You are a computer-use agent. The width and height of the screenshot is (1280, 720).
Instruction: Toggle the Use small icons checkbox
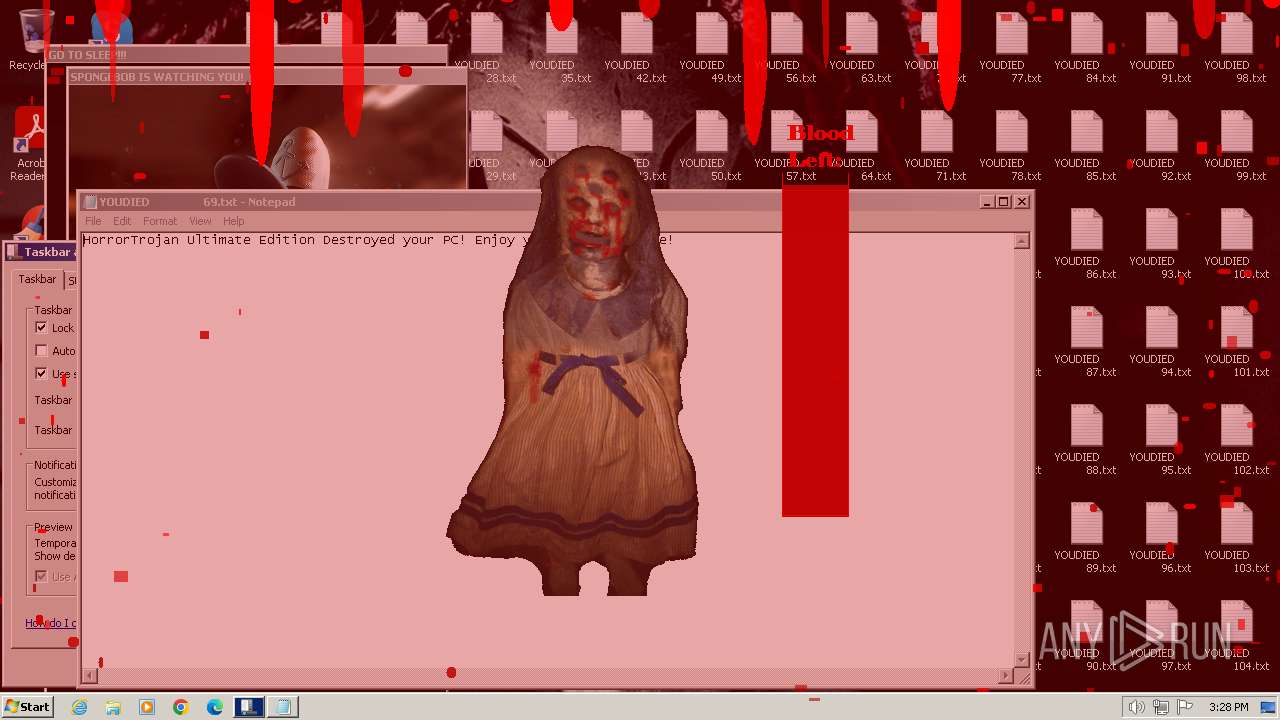41,373
